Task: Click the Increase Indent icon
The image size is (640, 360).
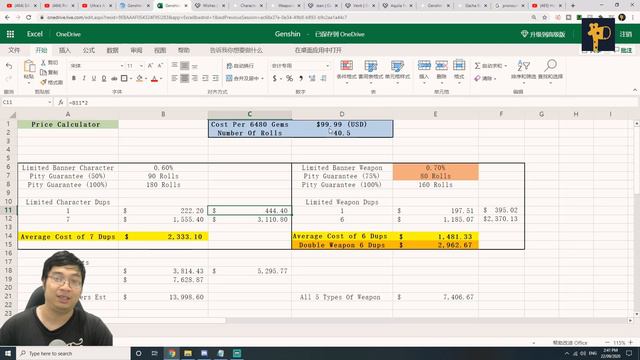Action: coord(215,78)
